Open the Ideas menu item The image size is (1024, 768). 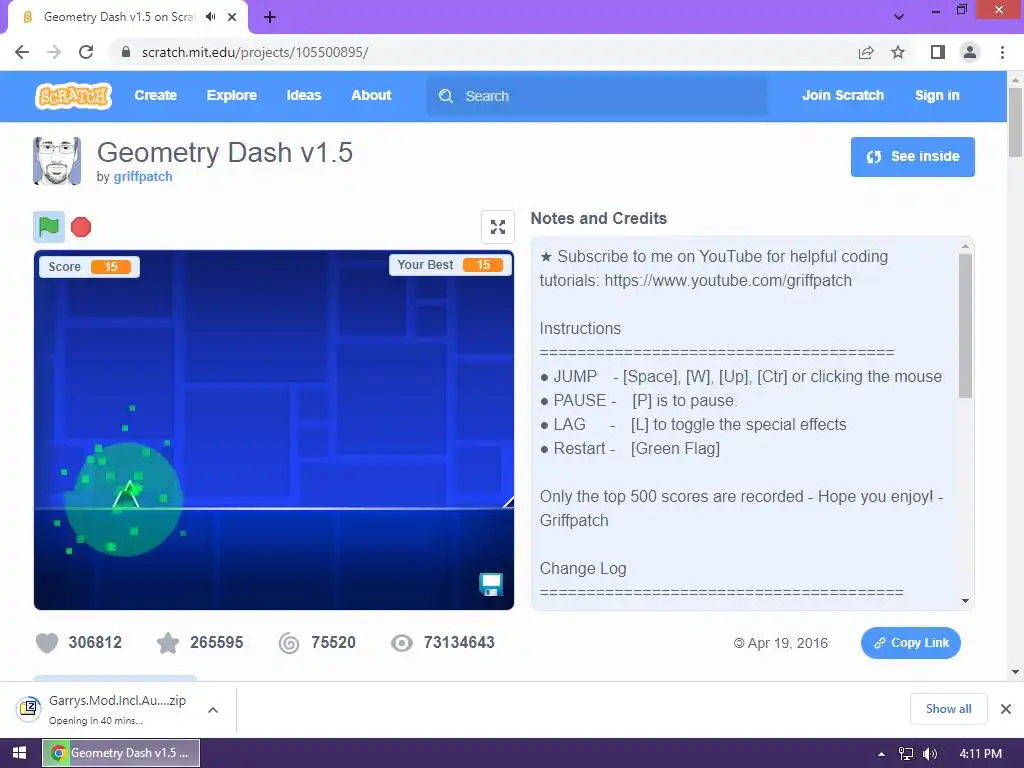click(304, 95)
